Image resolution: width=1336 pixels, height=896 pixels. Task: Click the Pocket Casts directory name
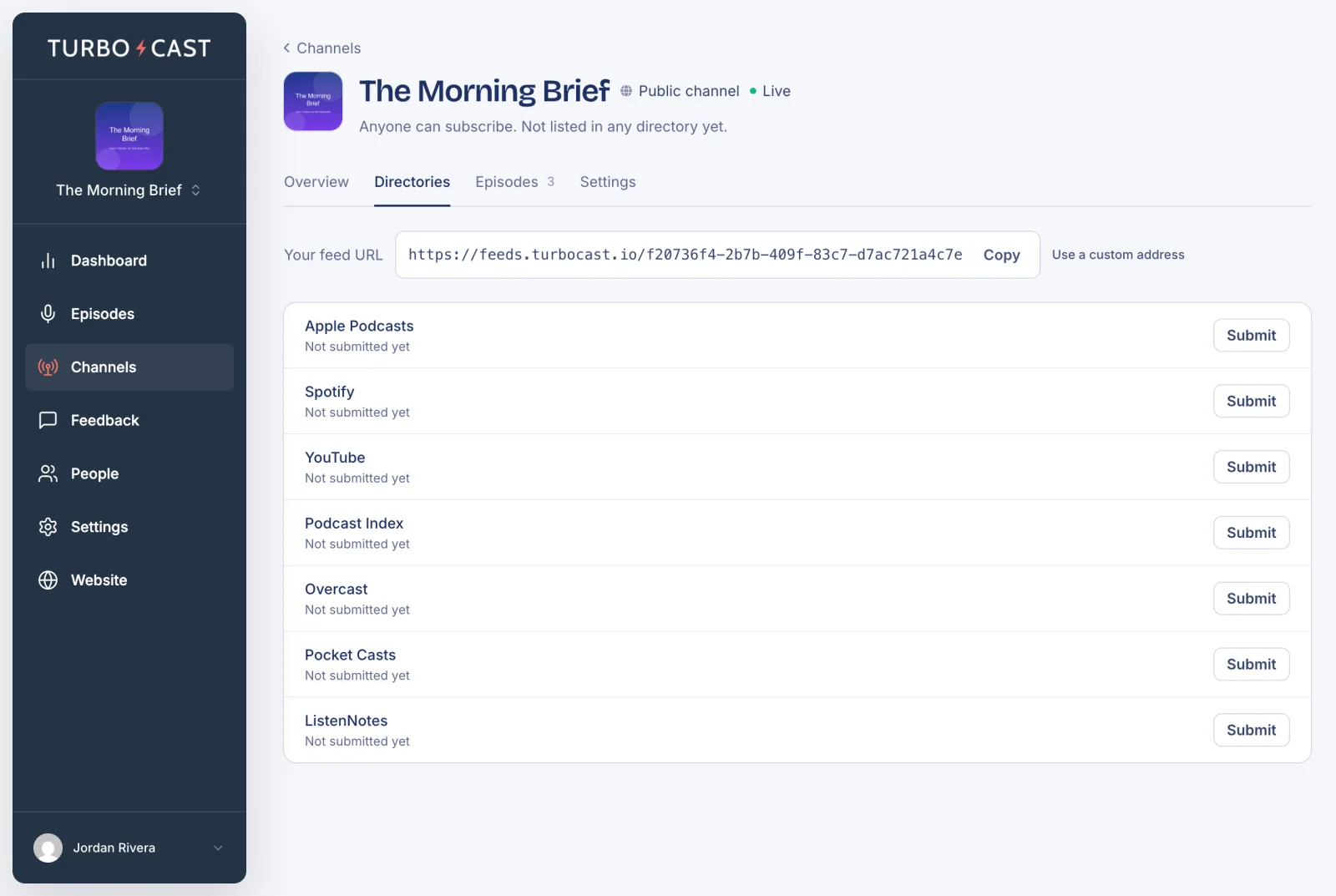pos(350,656)
